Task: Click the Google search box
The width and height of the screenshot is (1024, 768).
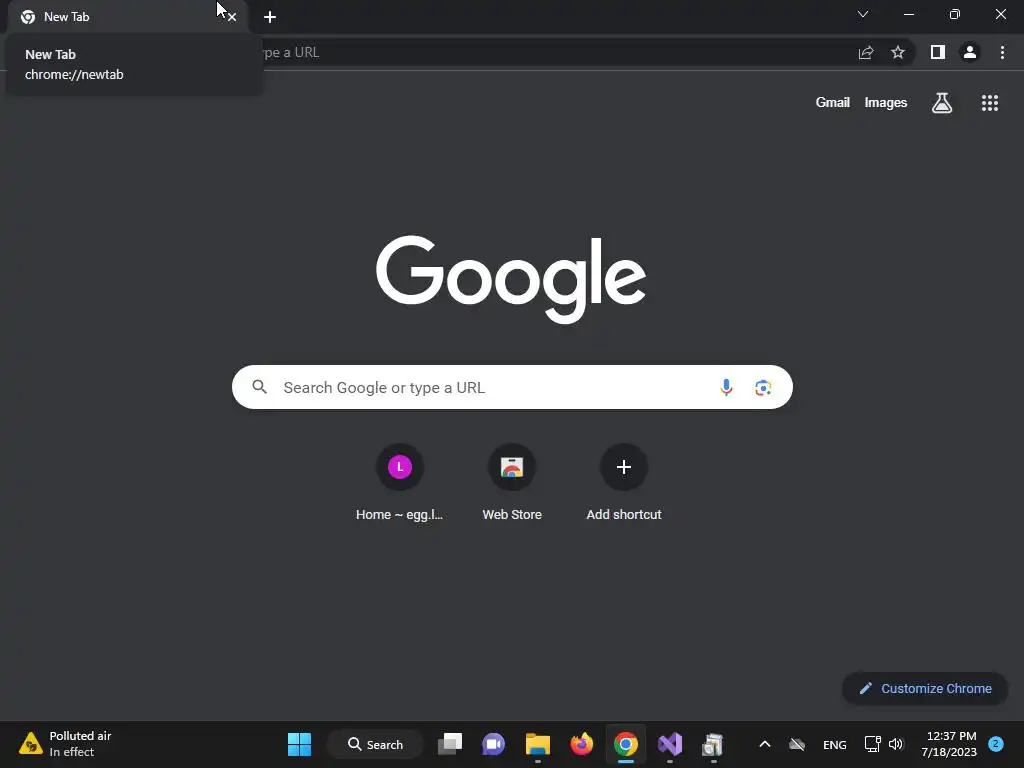Action: 512,387
